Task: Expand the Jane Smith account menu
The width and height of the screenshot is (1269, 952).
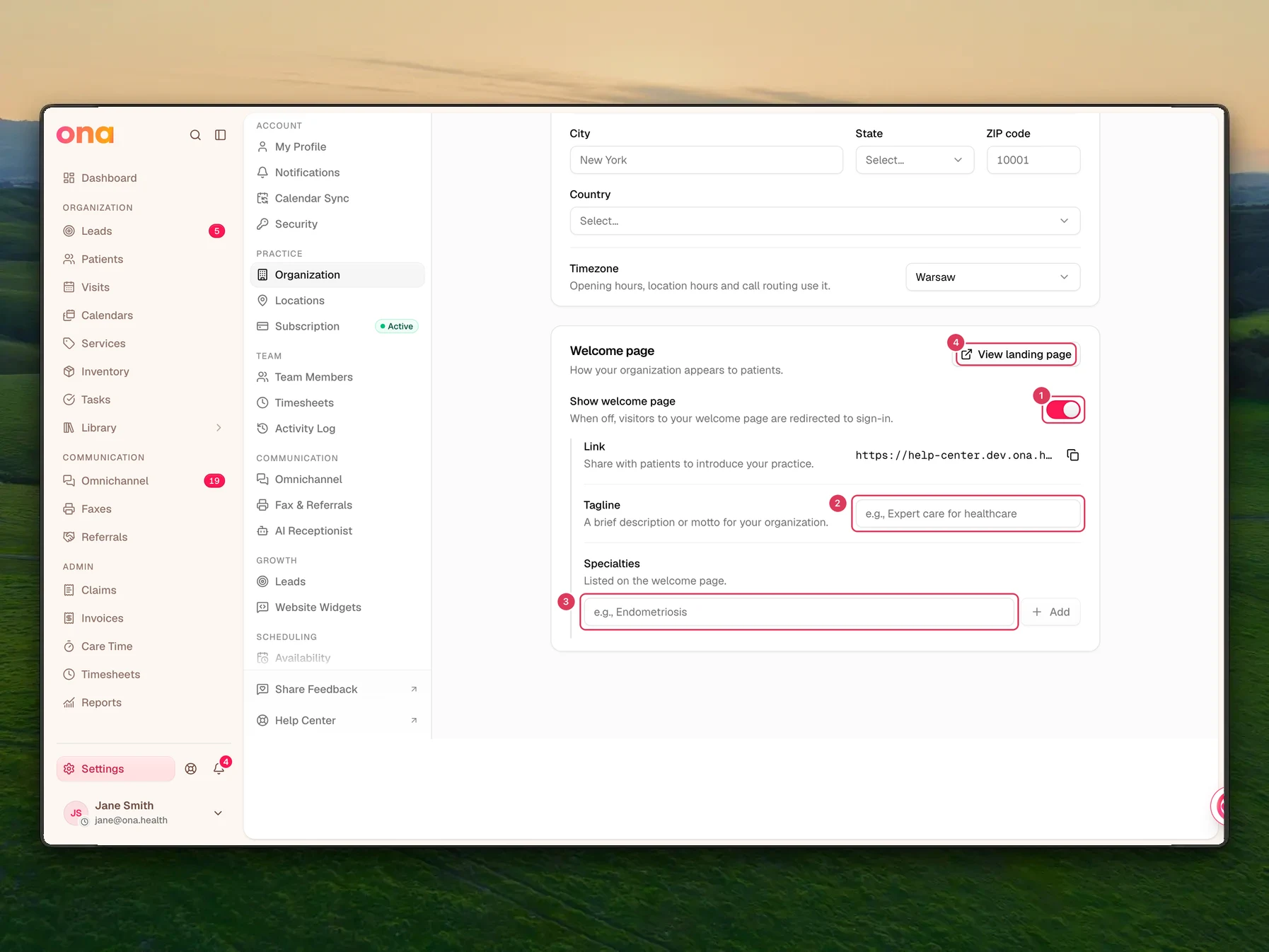Action: pos(218,813)
